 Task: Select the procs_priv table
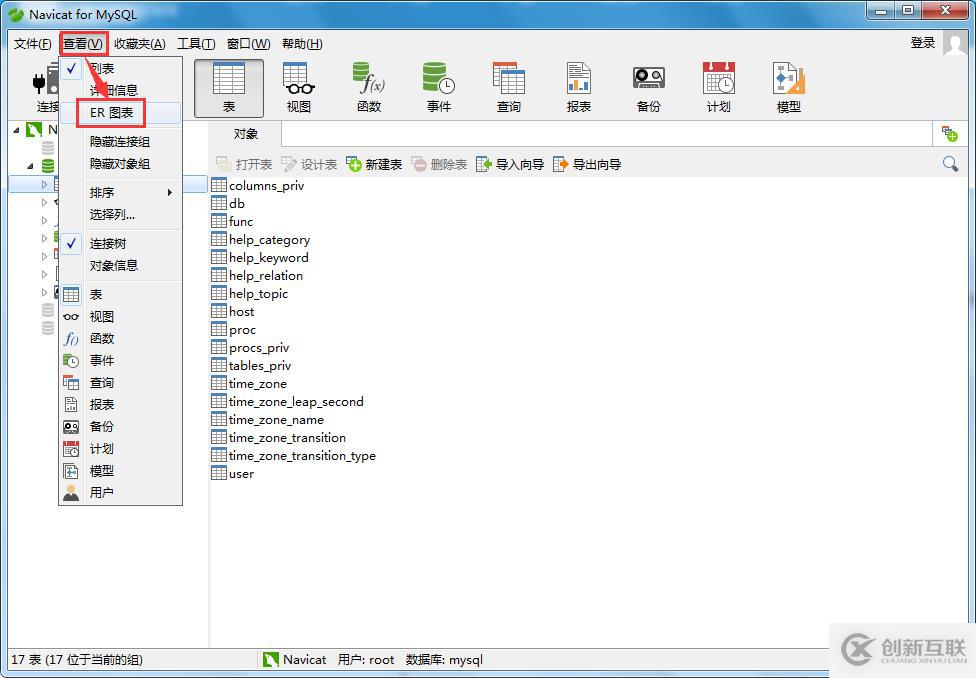(x=250, y=348)
